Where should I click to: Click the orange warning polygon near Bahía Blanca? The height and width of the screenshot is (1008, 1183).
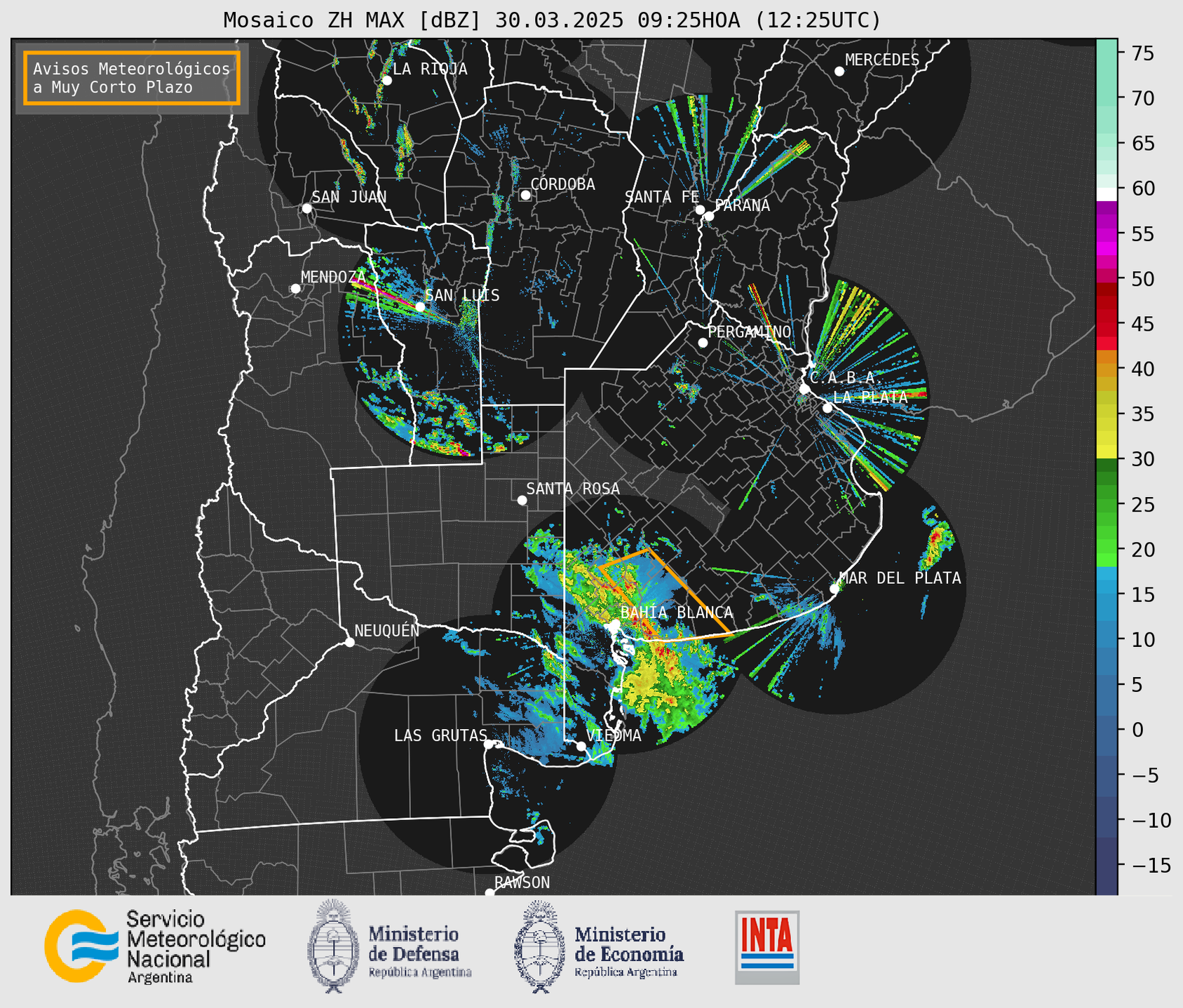coord(665,594)
